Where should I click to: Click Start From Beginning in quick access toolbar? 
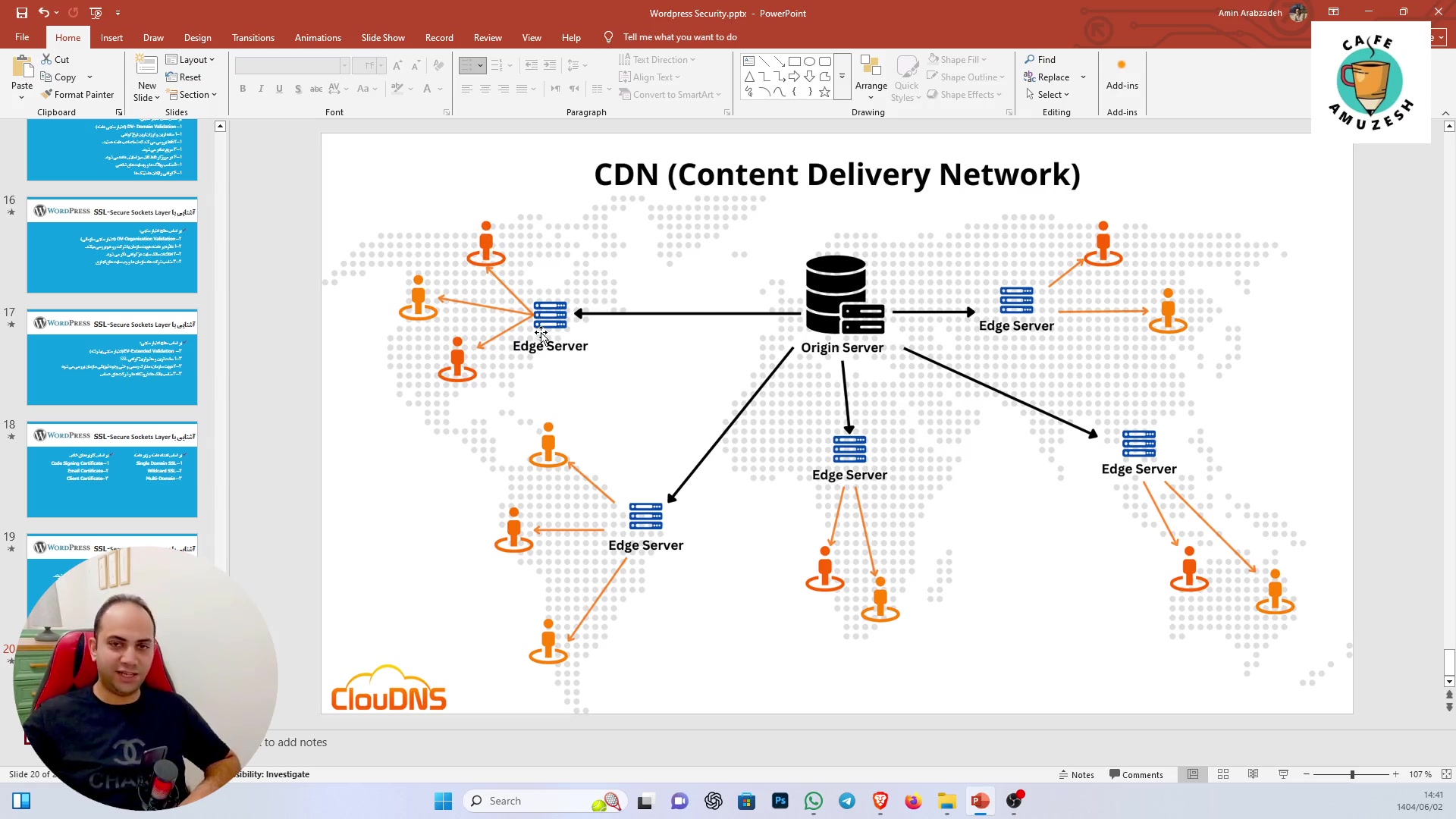tap(96, 13)
